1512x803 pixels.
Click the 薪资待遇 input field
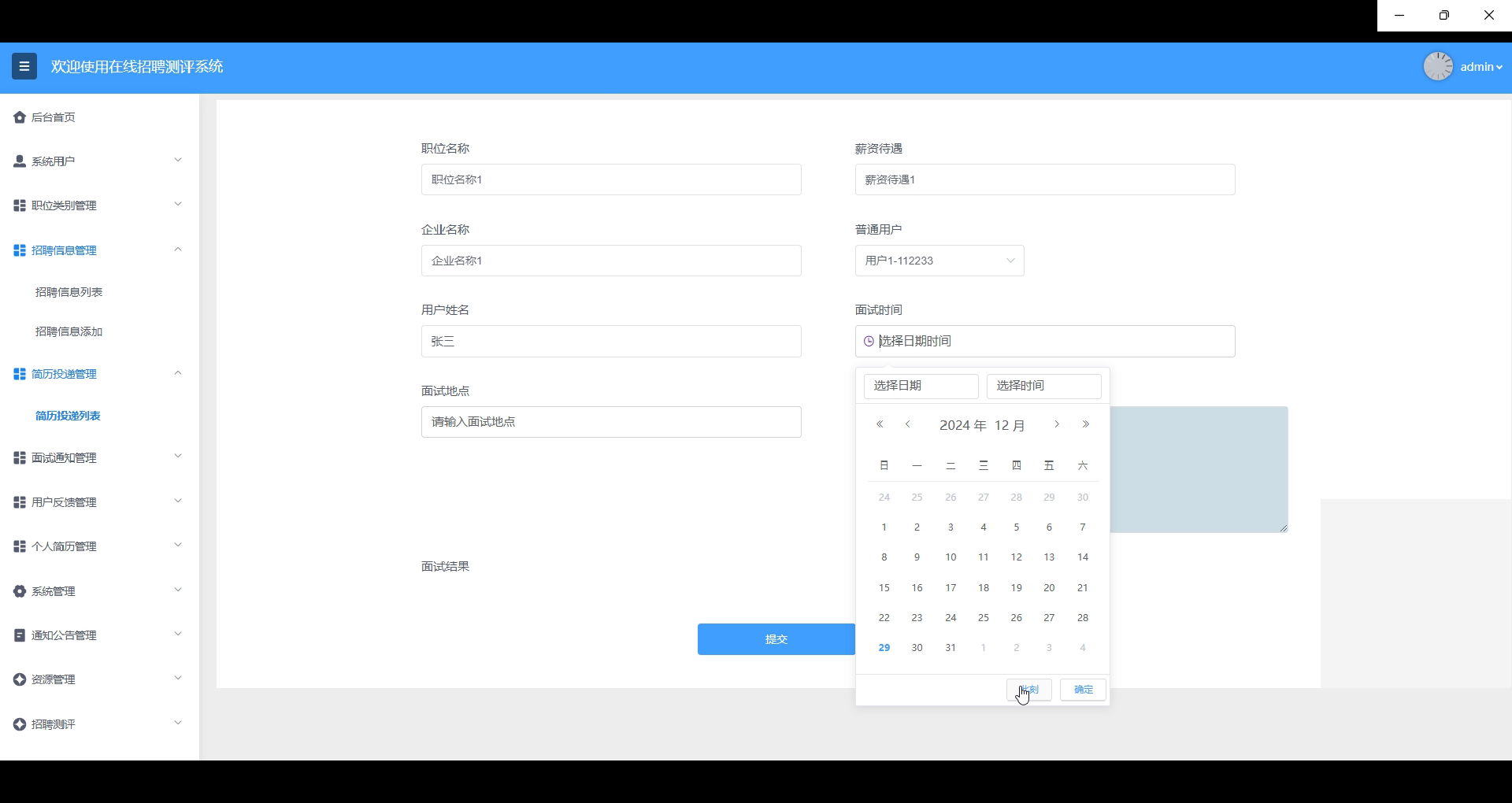point(1045,179)
